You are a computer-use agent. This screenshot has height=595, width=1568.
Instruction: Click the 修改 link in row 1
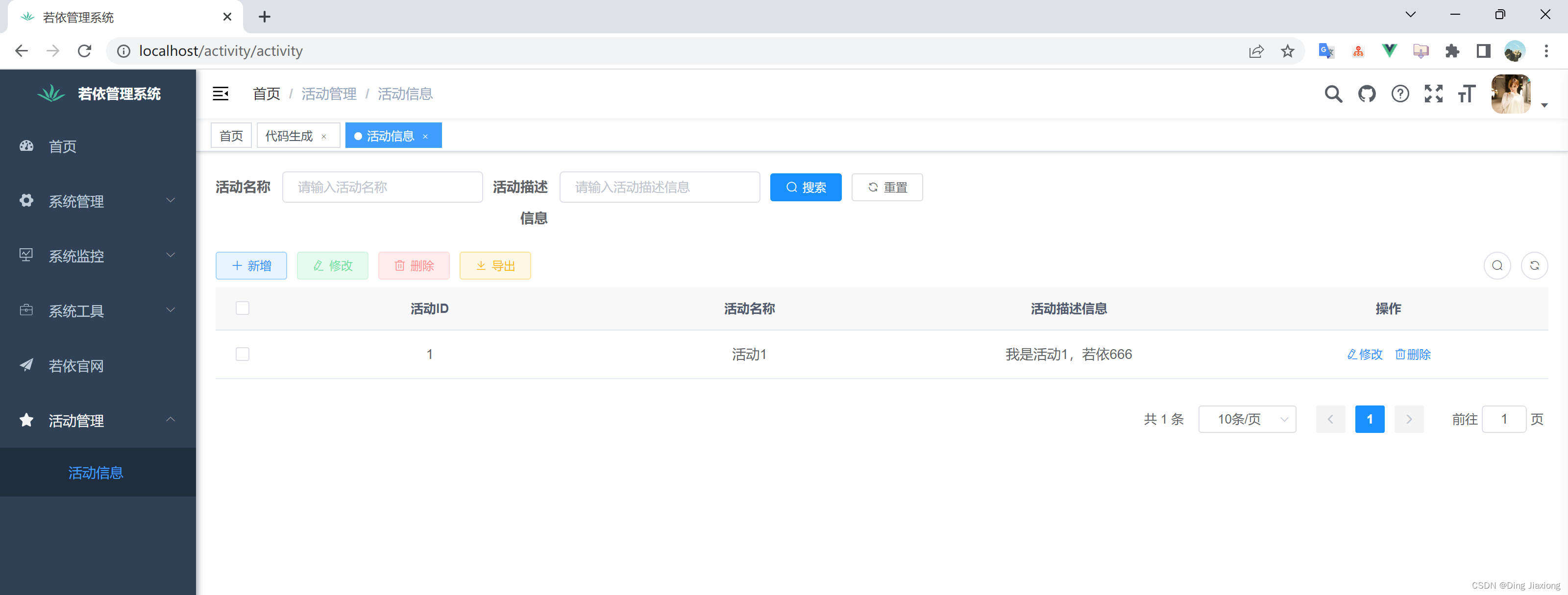pos(1365,354)
